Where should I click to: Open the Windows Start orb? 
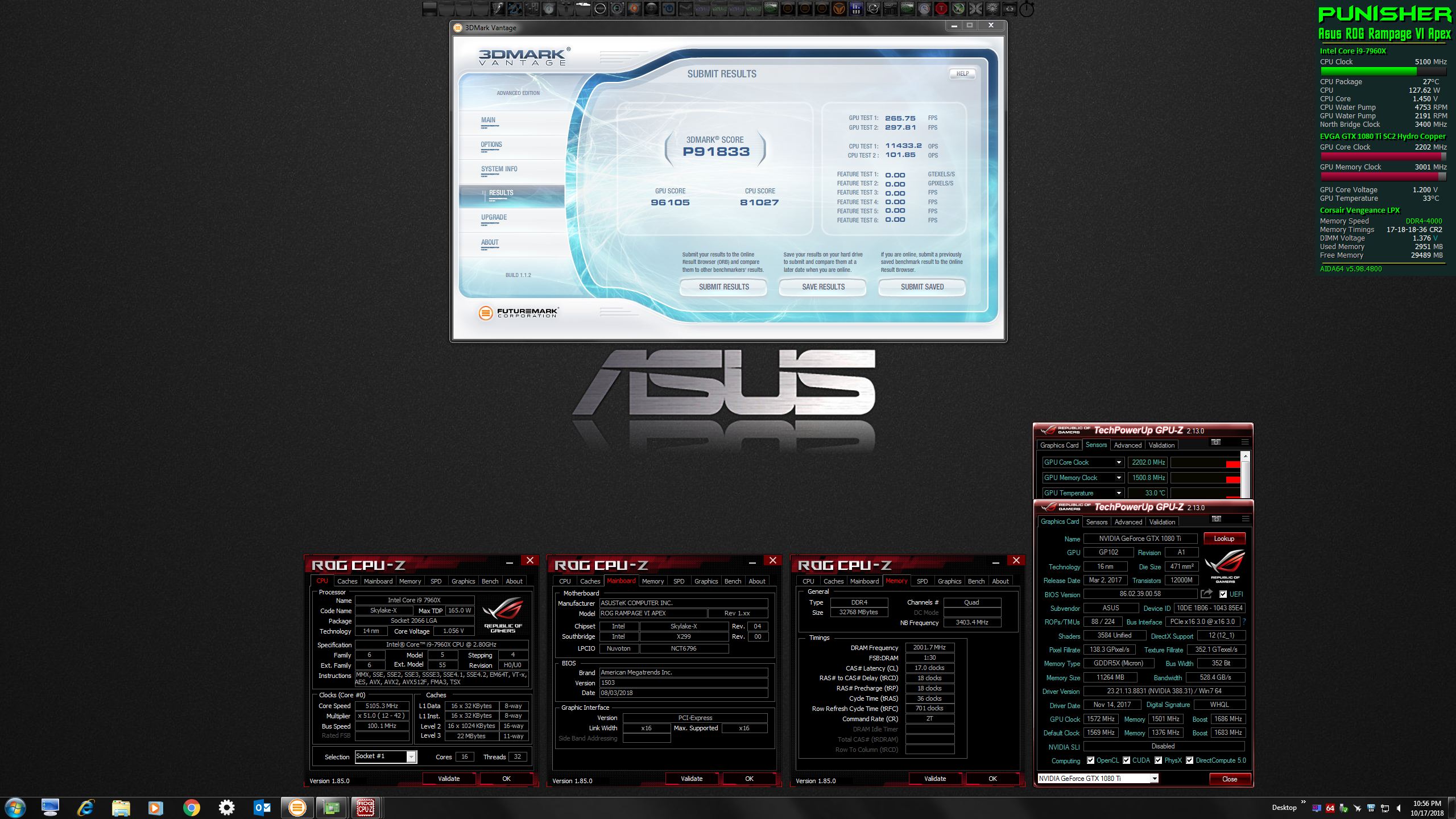(15, 808)
